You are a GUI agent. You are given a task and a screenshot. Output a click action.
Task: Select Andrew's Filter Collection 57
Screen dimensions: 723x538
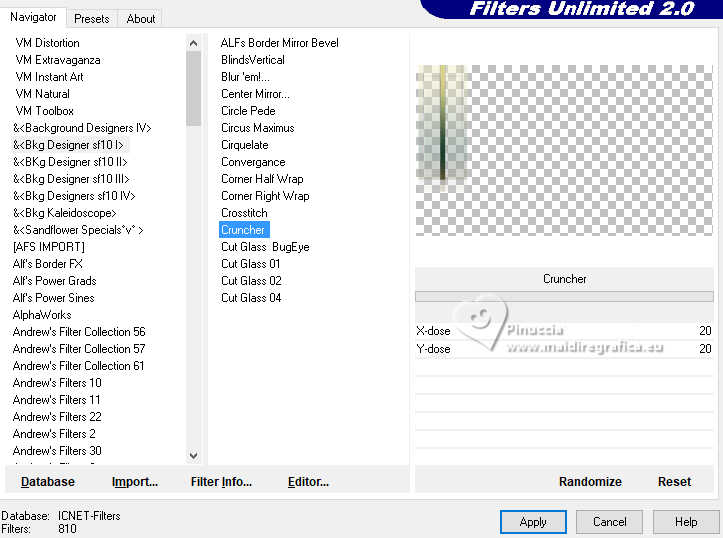coord(79,349)
